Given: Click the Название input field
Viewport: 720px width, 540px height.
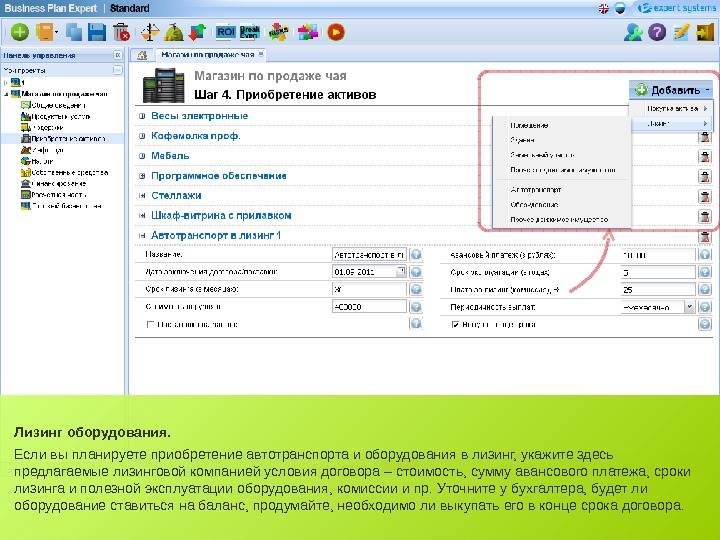Looking at the screenshot, I should pyautogui.click(x=369, y=254).
